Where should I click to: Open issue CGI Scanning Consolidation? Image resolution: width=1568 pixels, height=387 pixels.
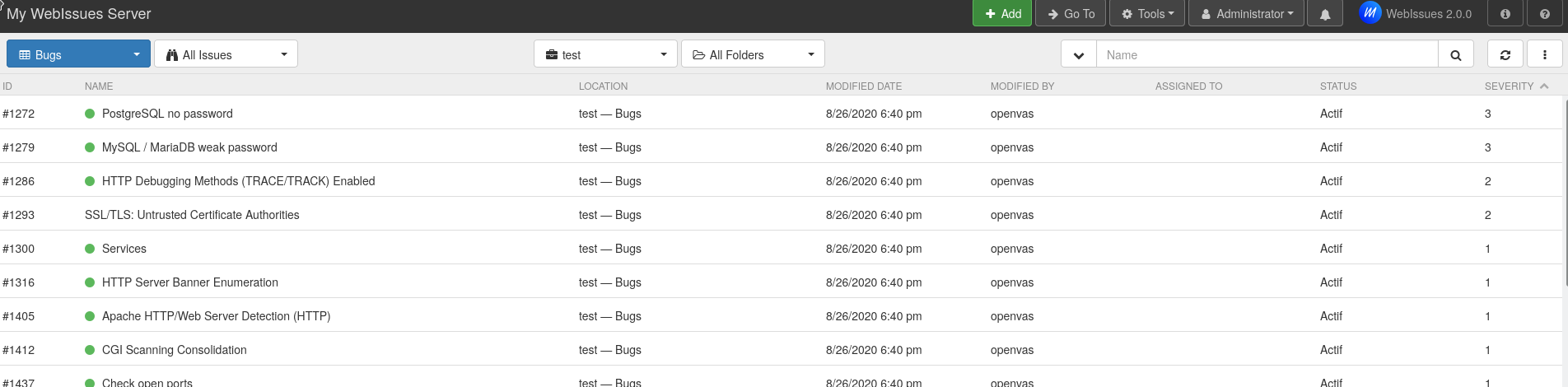coord(175,350)
